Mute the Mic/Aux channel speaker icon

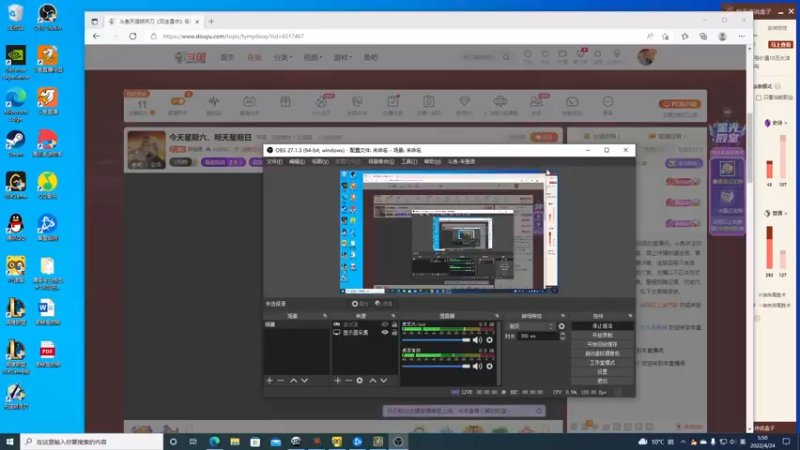click(477, 340)
